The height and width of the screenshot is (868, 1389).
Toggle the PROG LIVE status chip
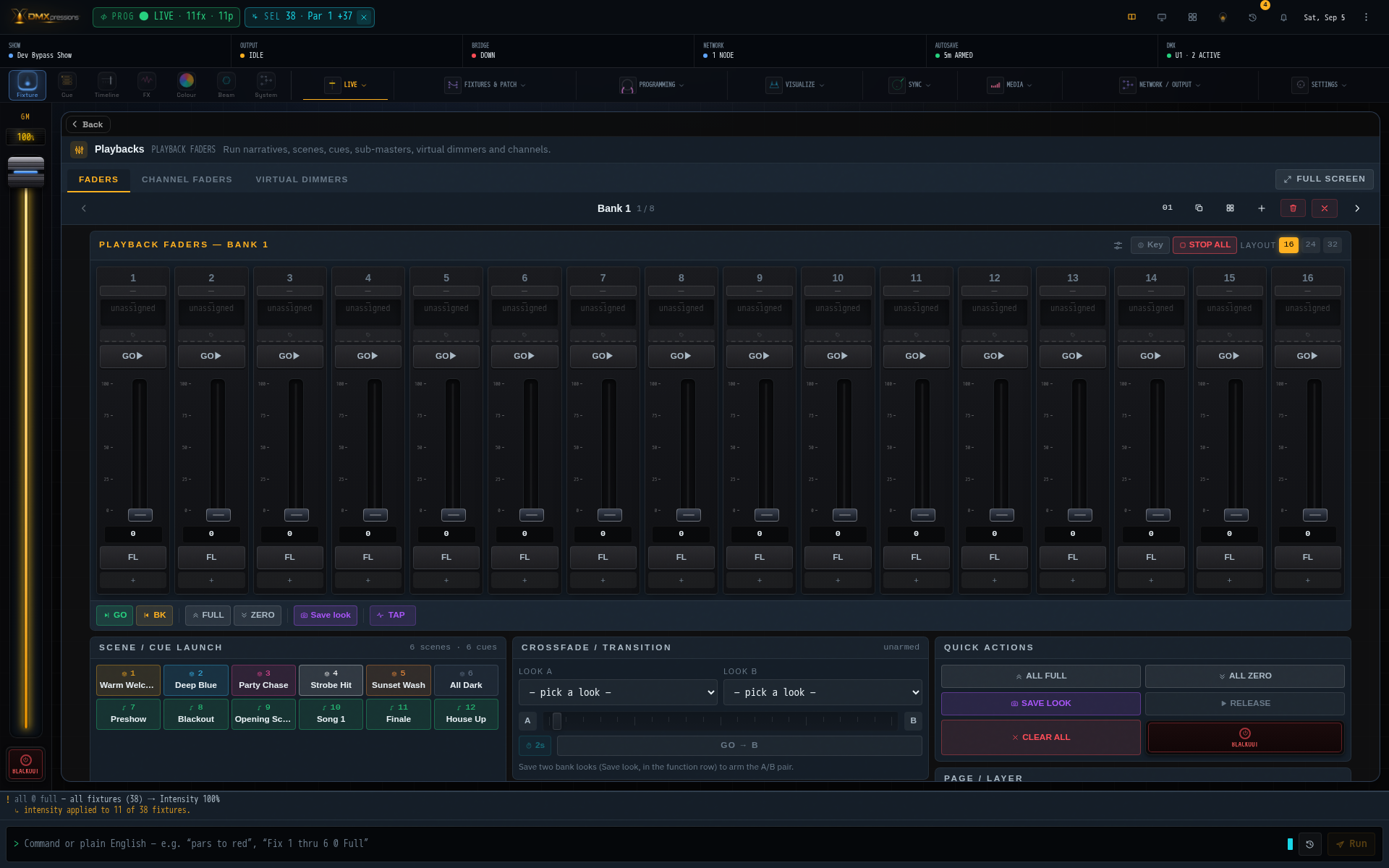(166, 17)
